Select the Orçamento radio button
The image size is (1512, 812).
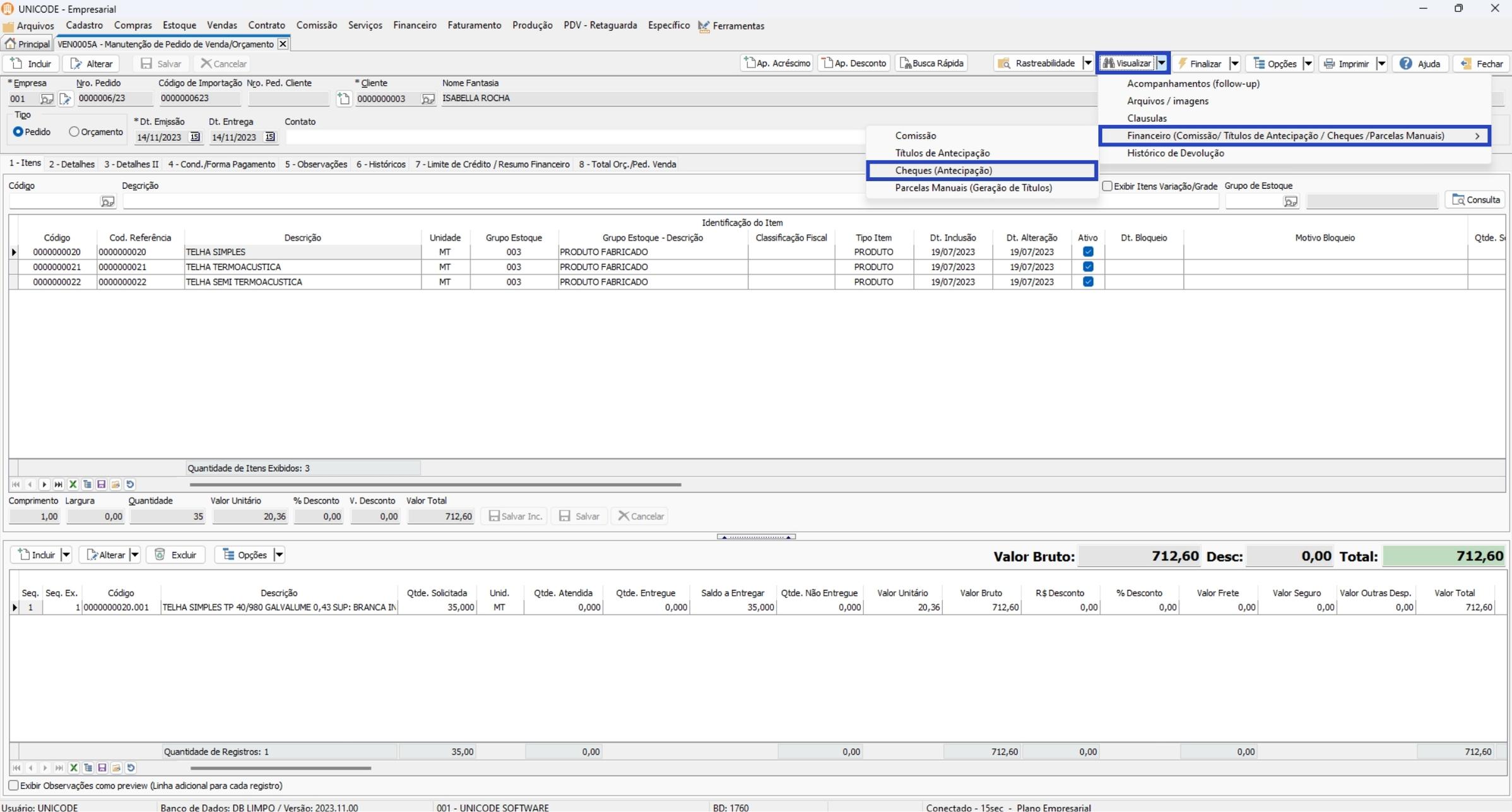coord(74,132)
